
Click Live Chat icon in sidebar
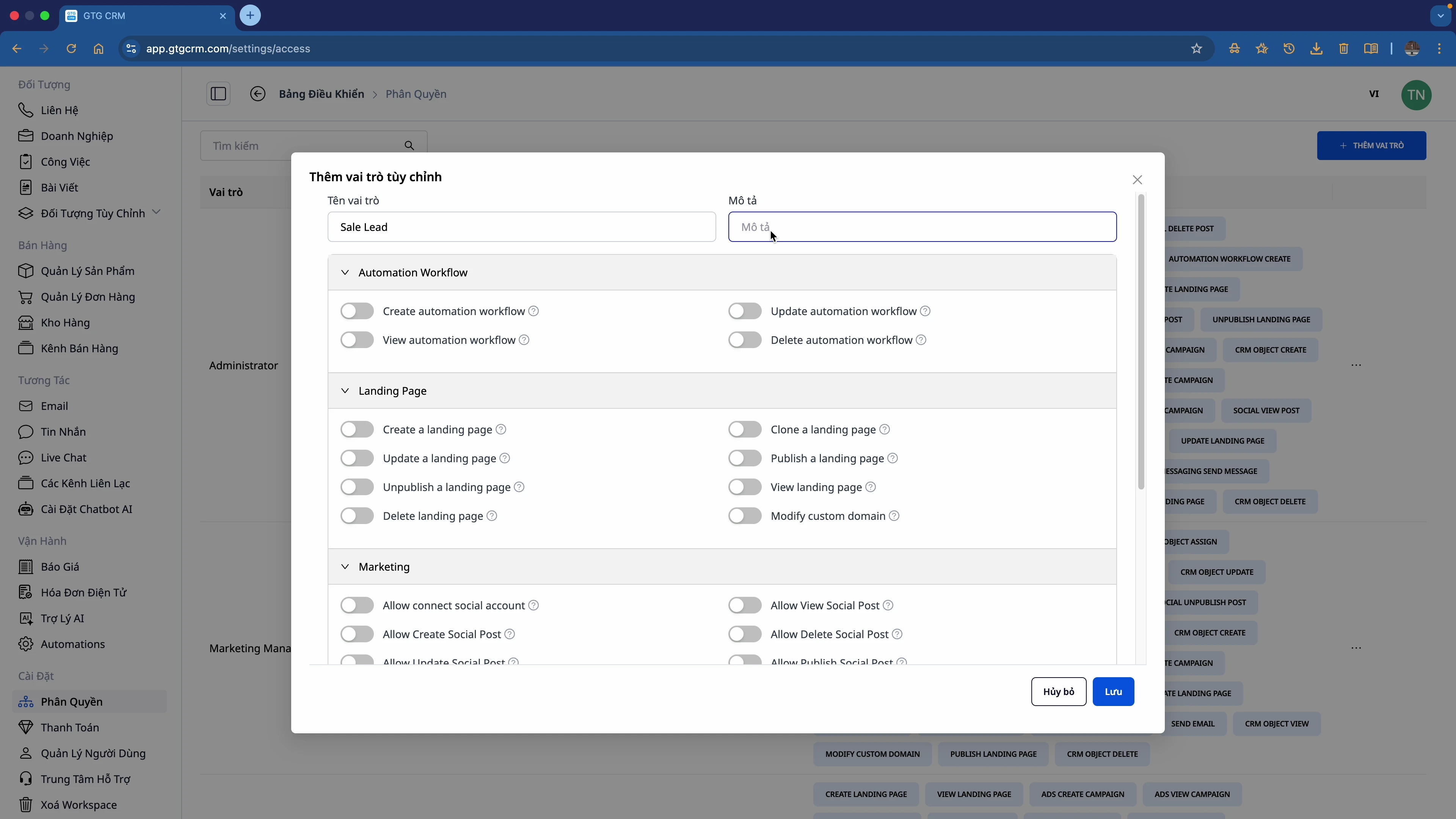(x=25, y=457)
